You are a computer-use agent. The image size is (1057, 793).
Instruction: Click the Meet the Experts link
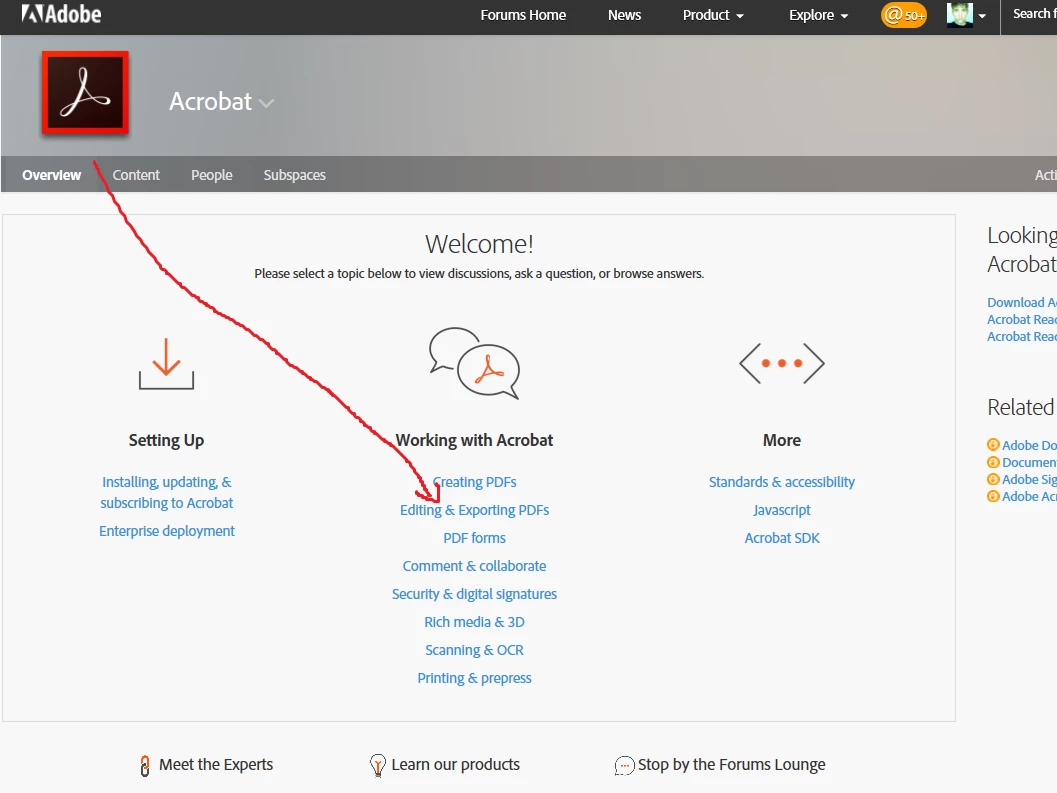coord(216,765)
